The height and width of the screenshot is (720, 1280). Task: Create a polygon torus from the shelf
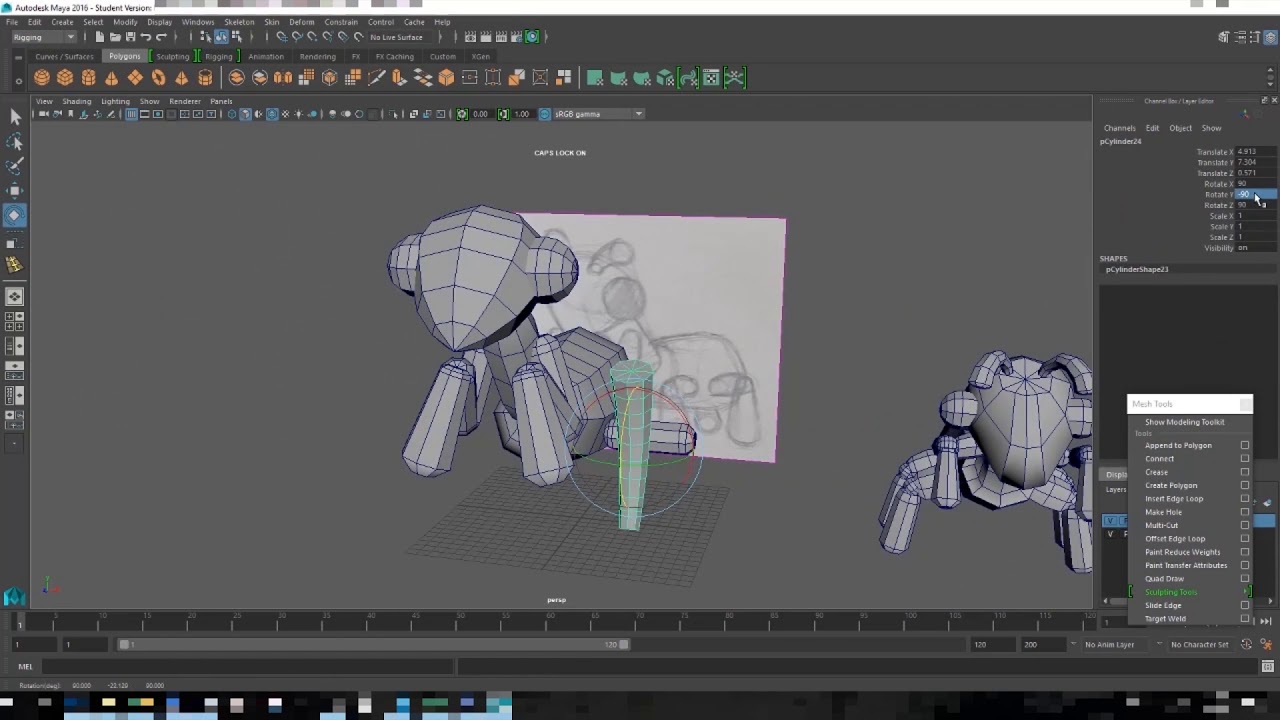pyautogui.click(x=158, y=78)
